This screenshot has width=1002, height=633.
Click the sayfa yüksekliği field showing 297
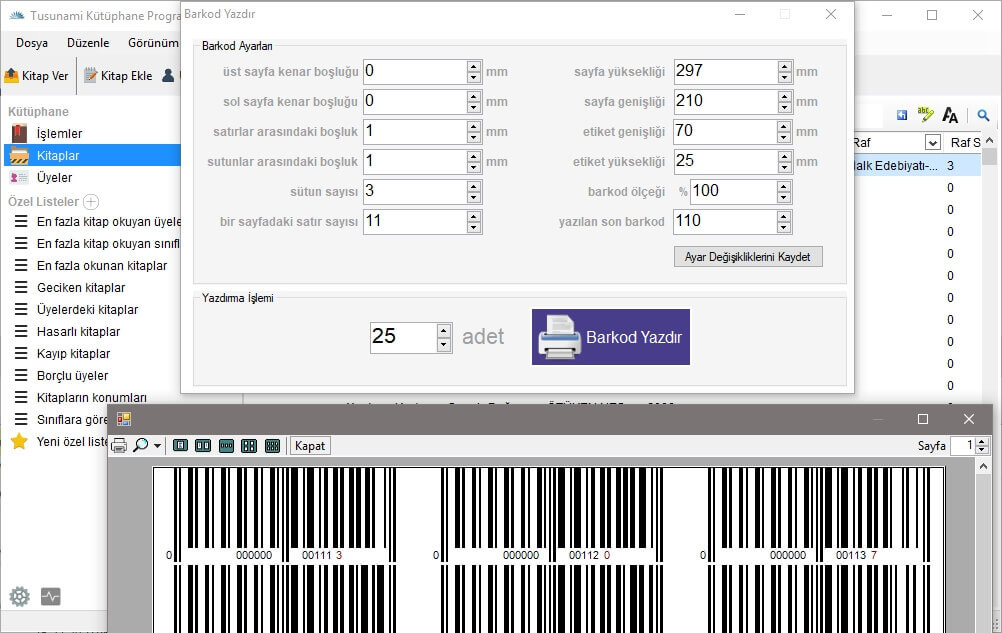coord(726,72)
